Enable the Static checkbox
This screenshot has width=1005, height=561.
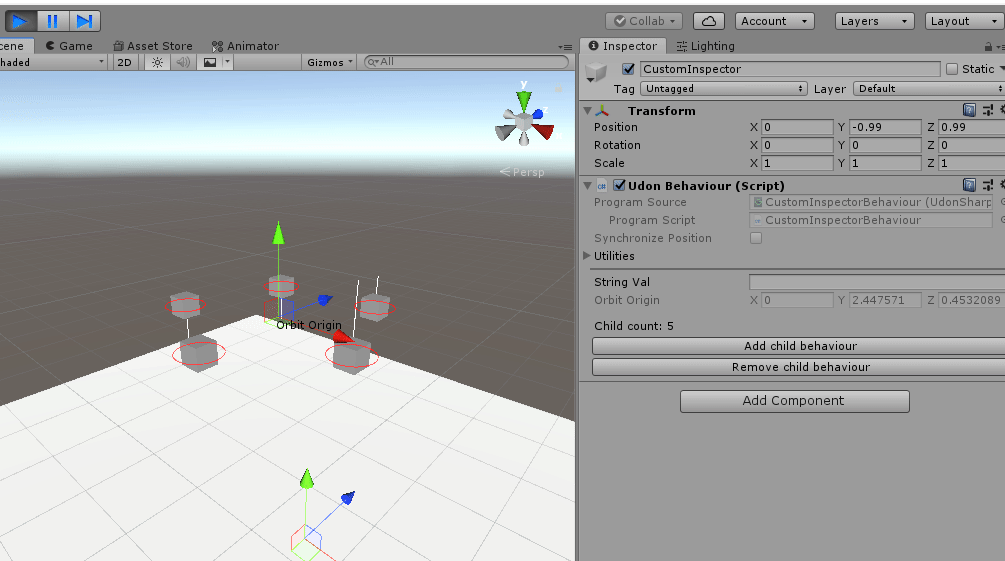[952, 69]
